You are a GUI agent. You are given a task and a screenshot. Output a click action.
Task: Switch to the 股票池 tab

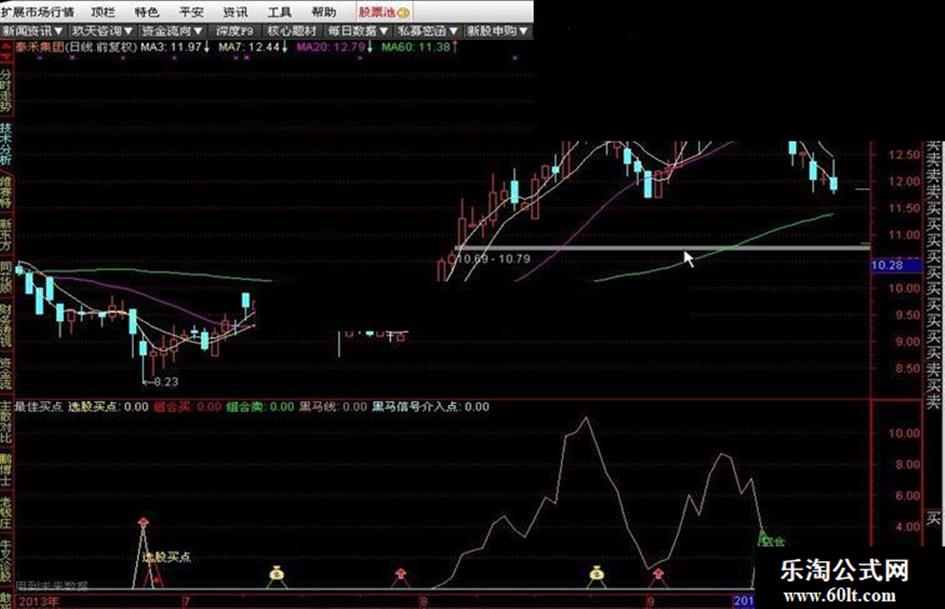[384, 11]
